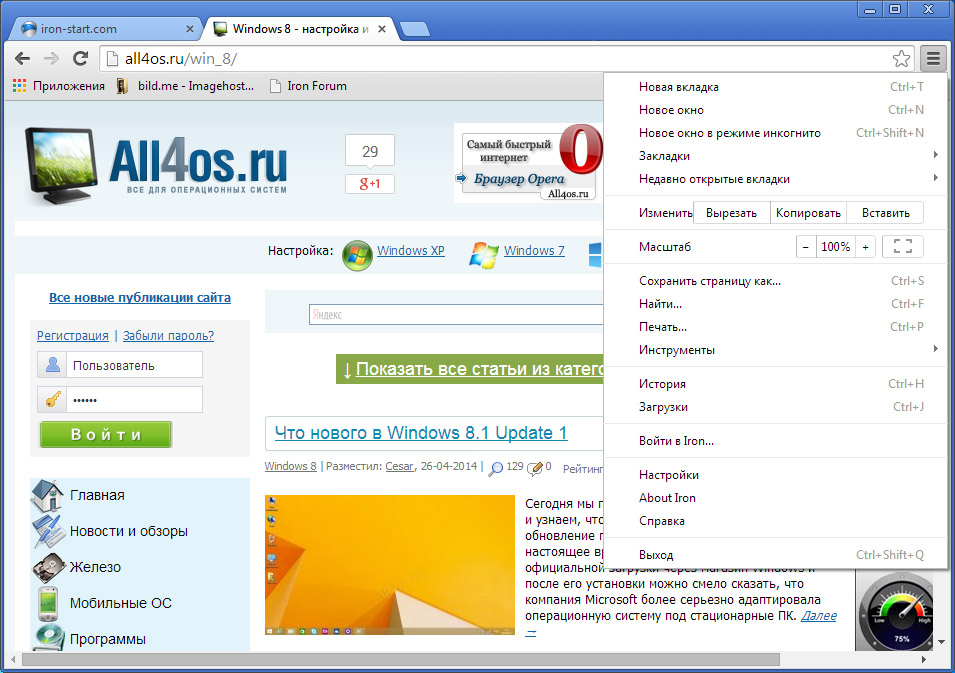This screenshot has width=955, height=673.
Task: Switch to the iron-start.com tab
Action: (105, 29)
